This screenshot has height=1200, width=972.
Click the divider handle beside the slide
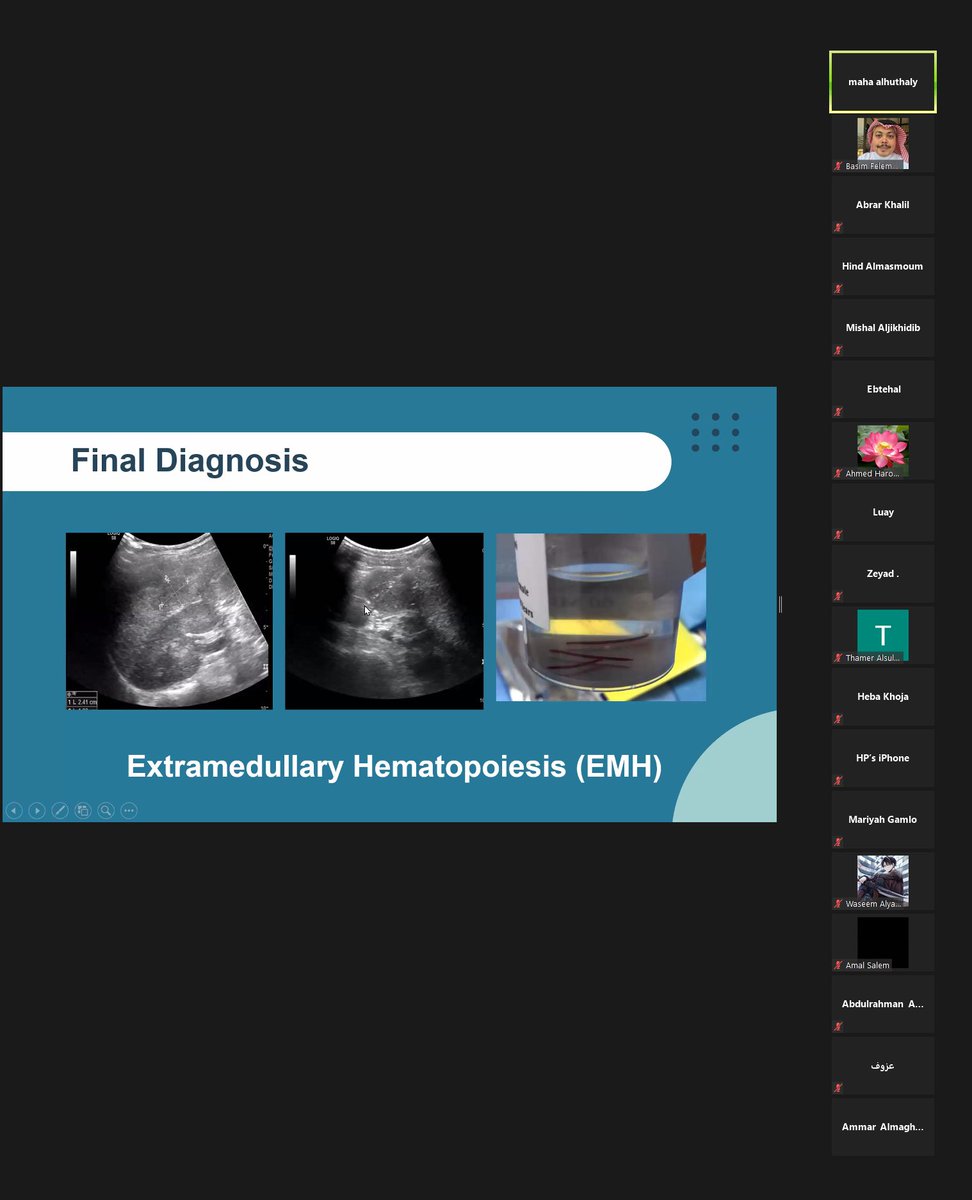(x=780, y=604)
